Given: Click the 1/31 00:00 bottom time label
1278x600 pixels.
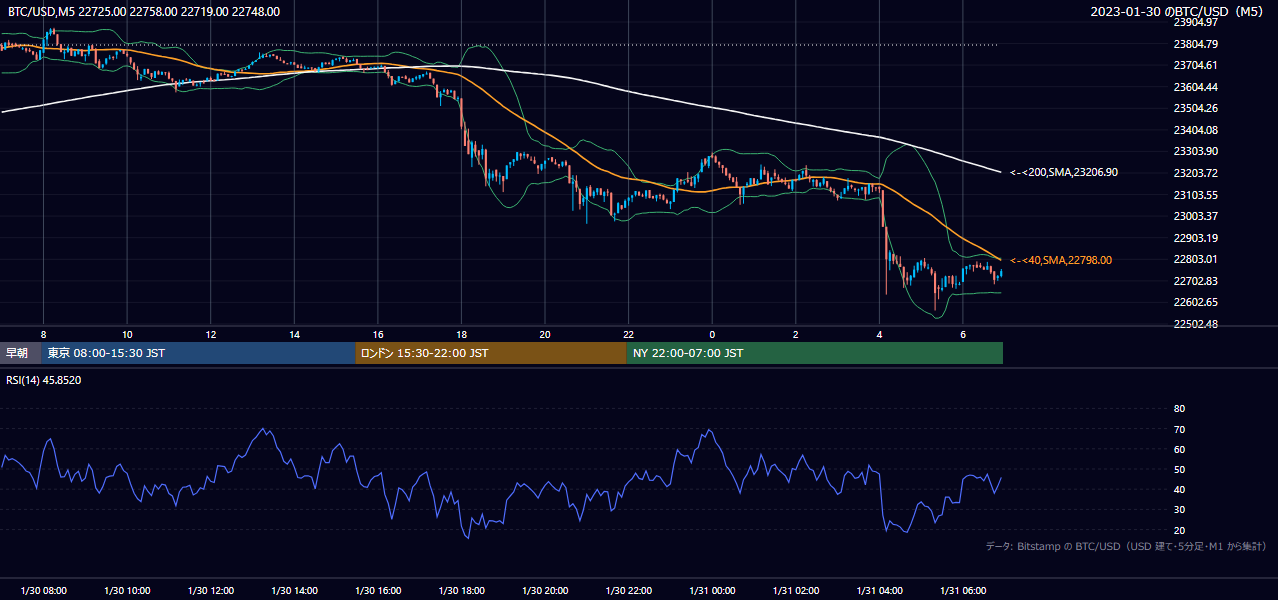Looking at the screenshot, I should point(712,591).
